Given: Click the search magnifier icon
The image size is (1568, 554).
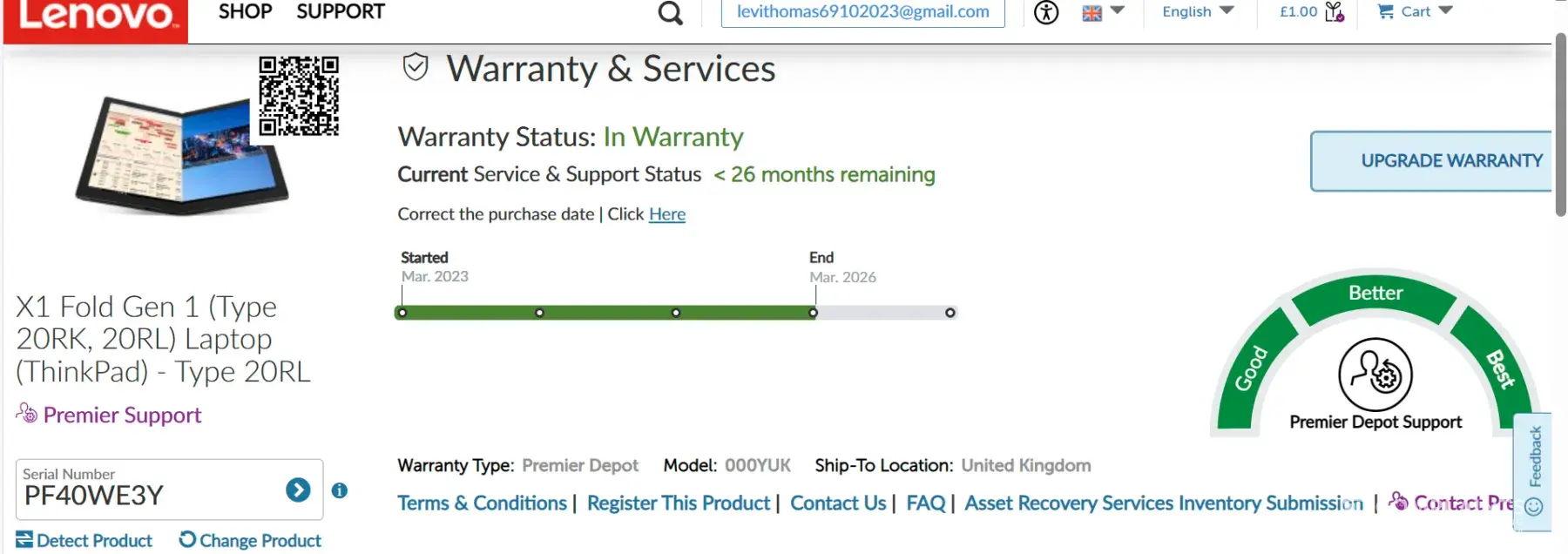Looking at the screenshot, I should (x=670, y=13).
